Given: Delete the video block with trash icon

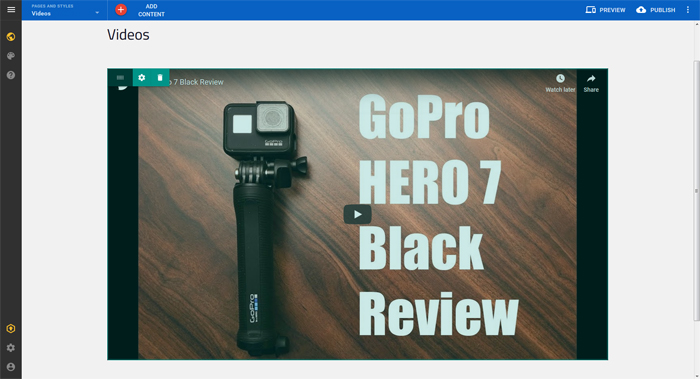Looking at the screenshot, I should point(160,78).
